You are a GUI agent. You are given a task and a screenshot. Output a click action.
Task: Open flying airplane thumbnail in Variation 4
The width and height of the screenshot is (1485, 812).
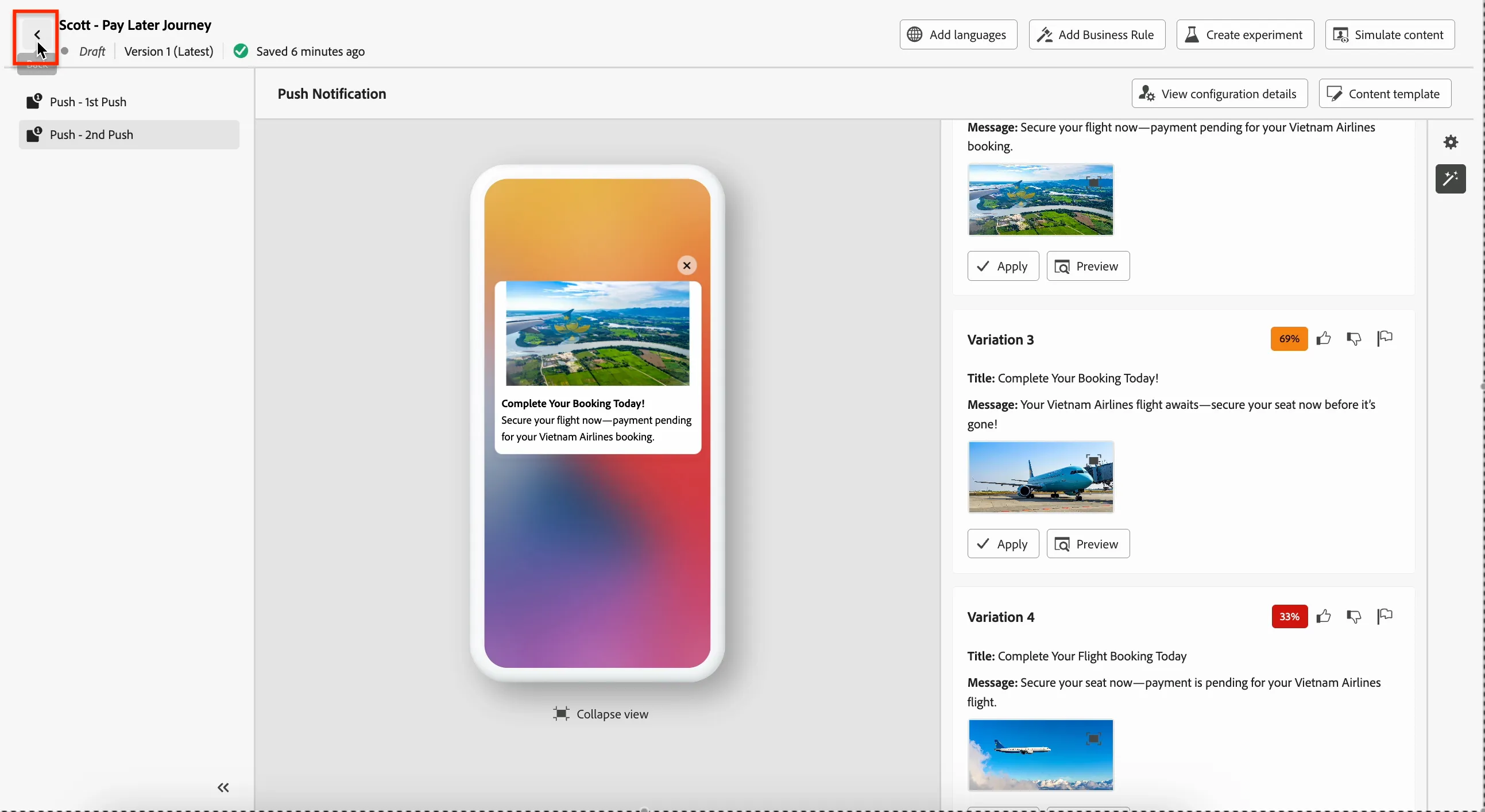pyautogui.click(x=1041, y=755)
